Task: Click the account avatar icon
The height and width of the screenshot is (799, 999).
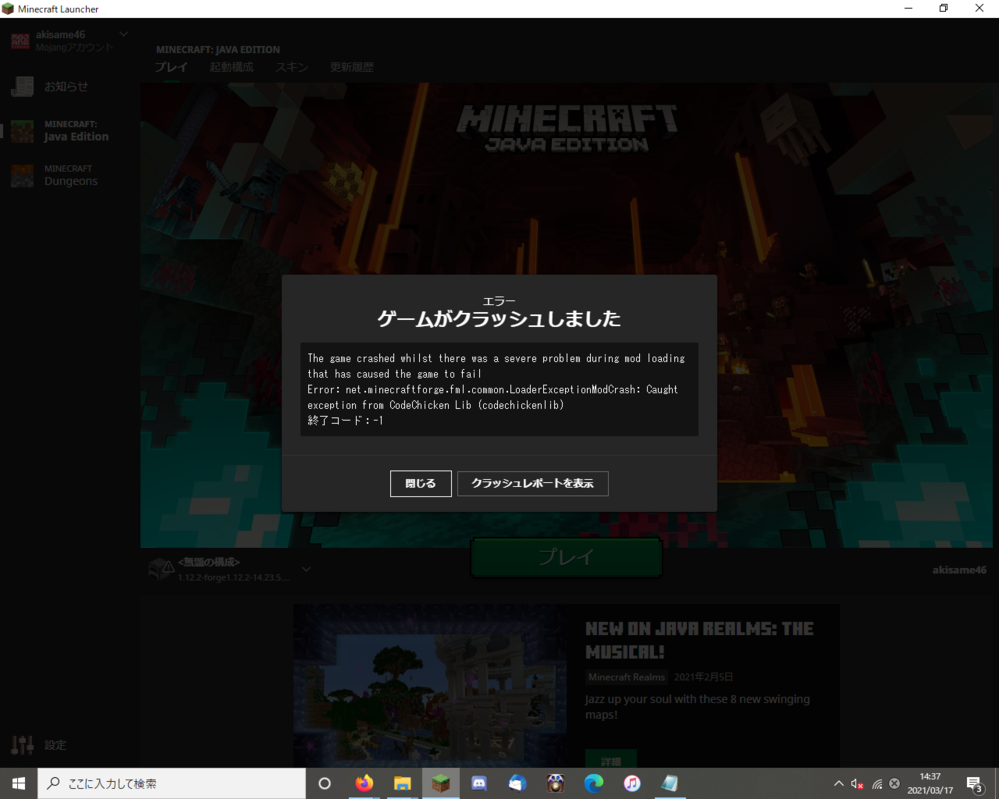Action: pos(20,41)
